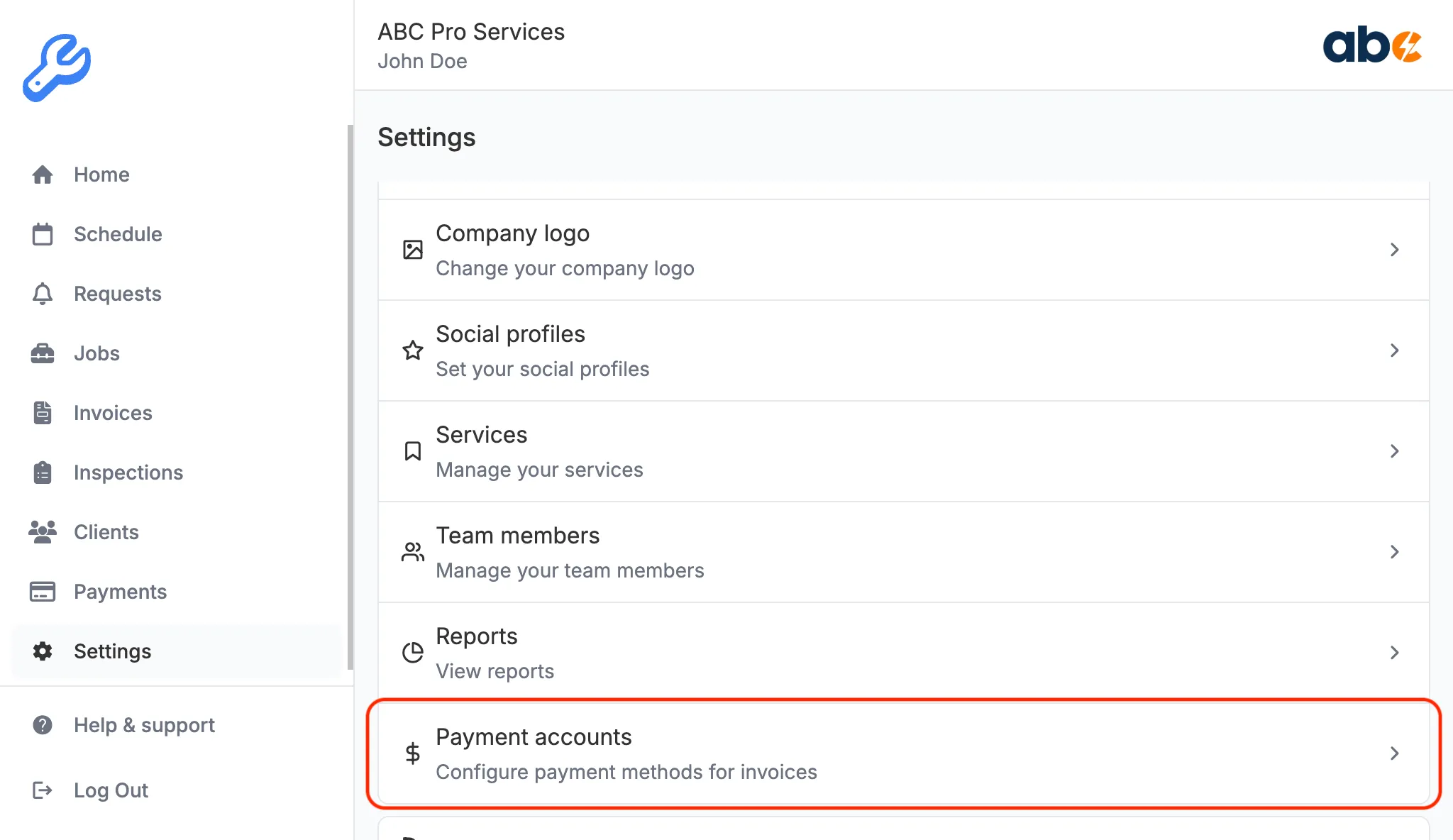Open Reports to view reports
1453x840 pixels.
click(x=1395, y=652)
